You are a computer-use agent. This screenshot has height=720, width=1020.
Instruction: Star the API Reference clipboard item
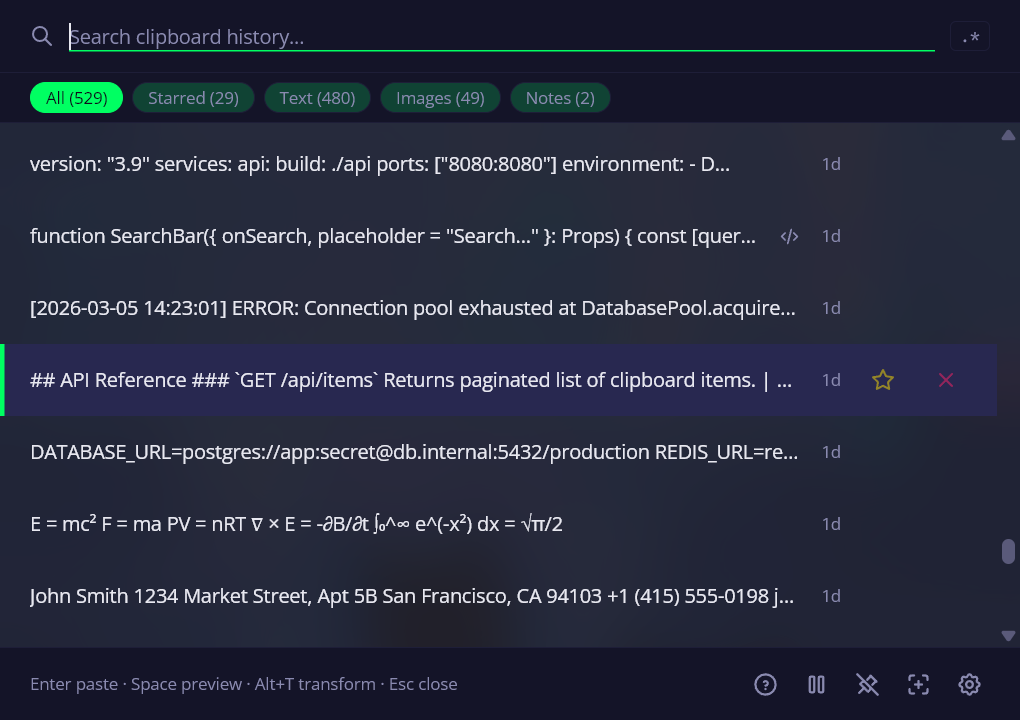tap(882, 380)
